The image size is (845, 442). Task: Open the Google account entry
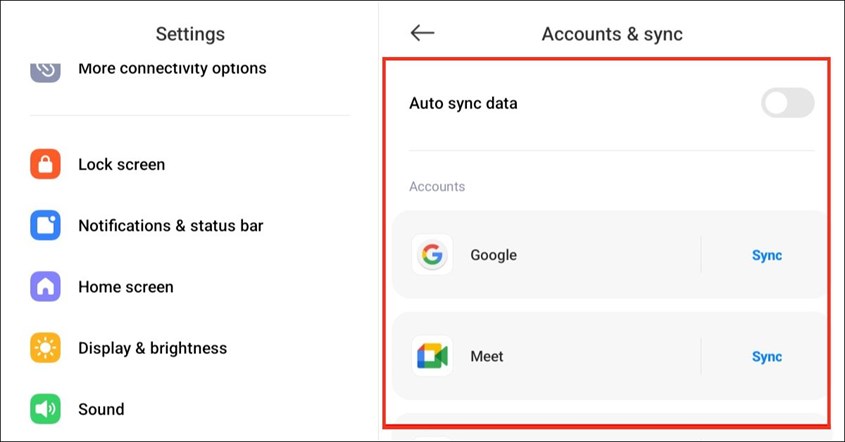tap(494, 255)
